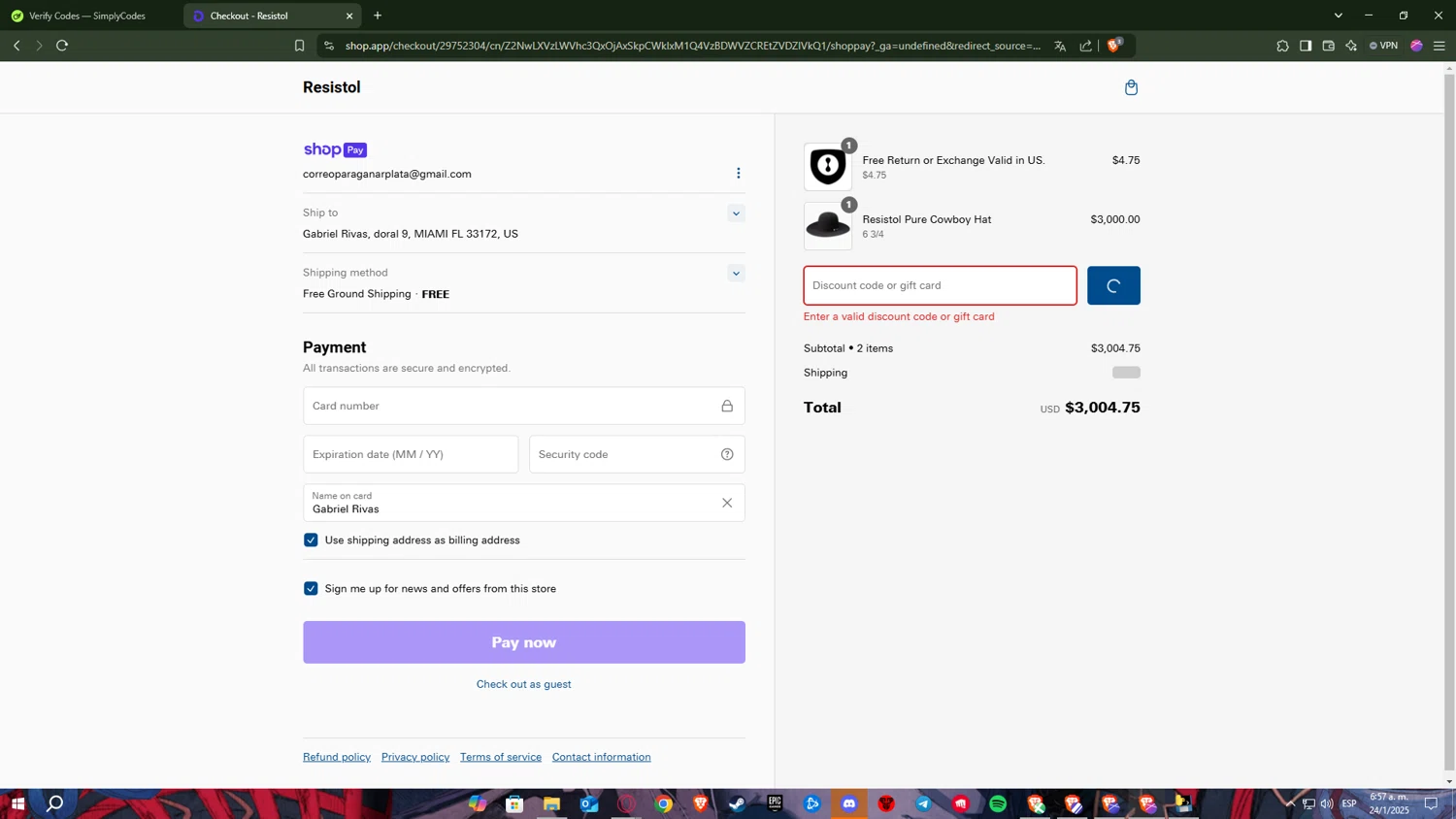Image resolution: width=1456 pixels, height=819 pixels.
Task: Open Steam from the taskbar
Action: point(738,803)
